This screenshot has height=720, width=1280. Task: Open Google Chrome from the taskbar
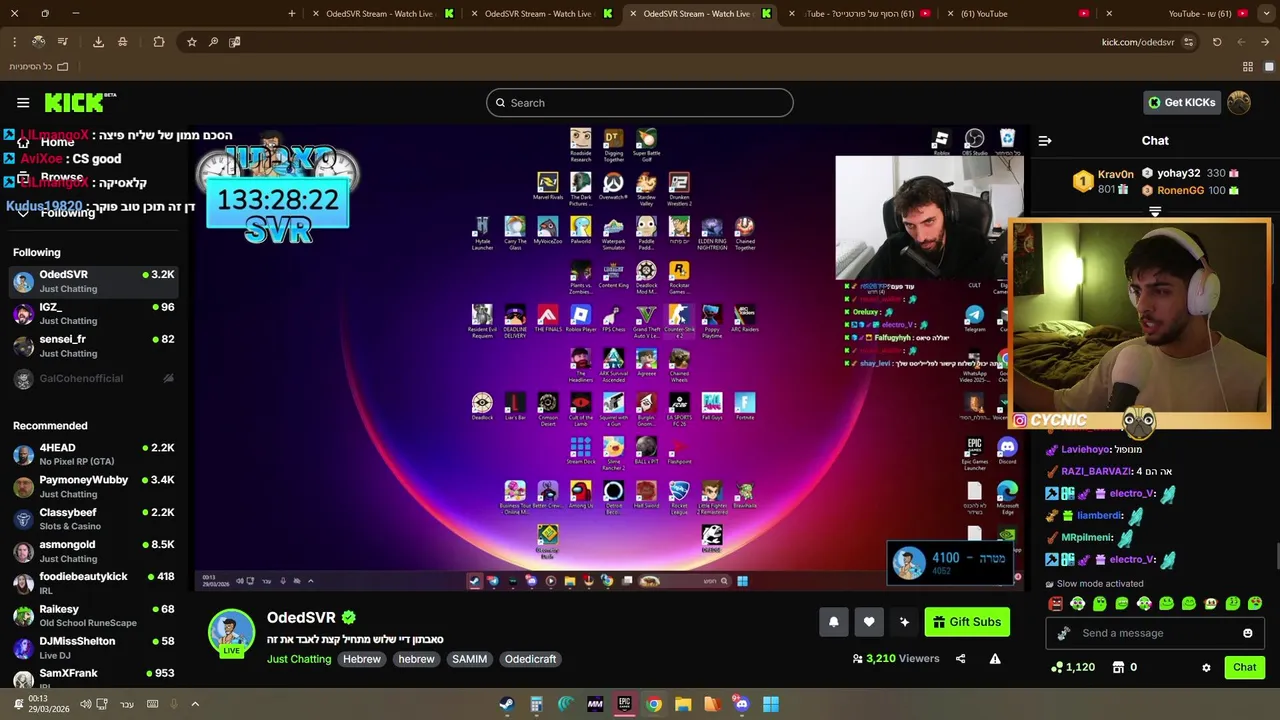coord(654,704)
